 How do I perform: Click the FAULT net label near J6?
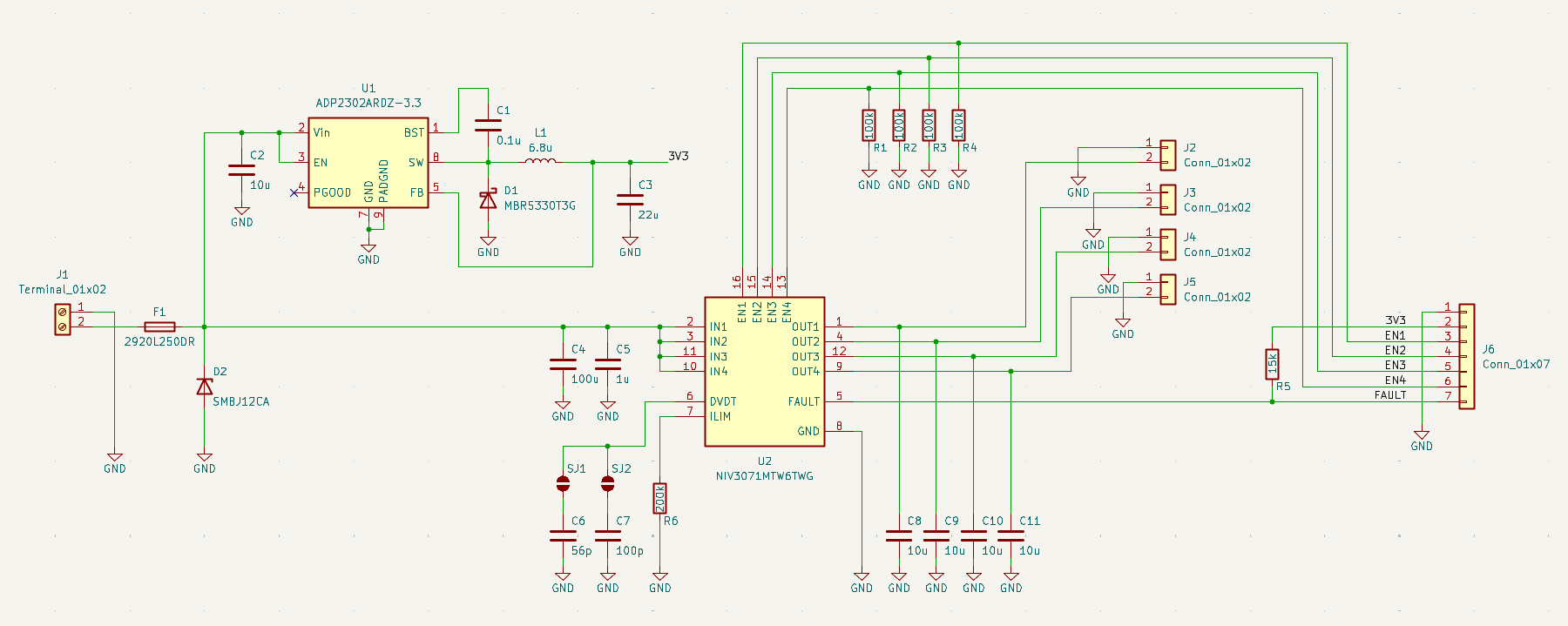click(1390, 395)
